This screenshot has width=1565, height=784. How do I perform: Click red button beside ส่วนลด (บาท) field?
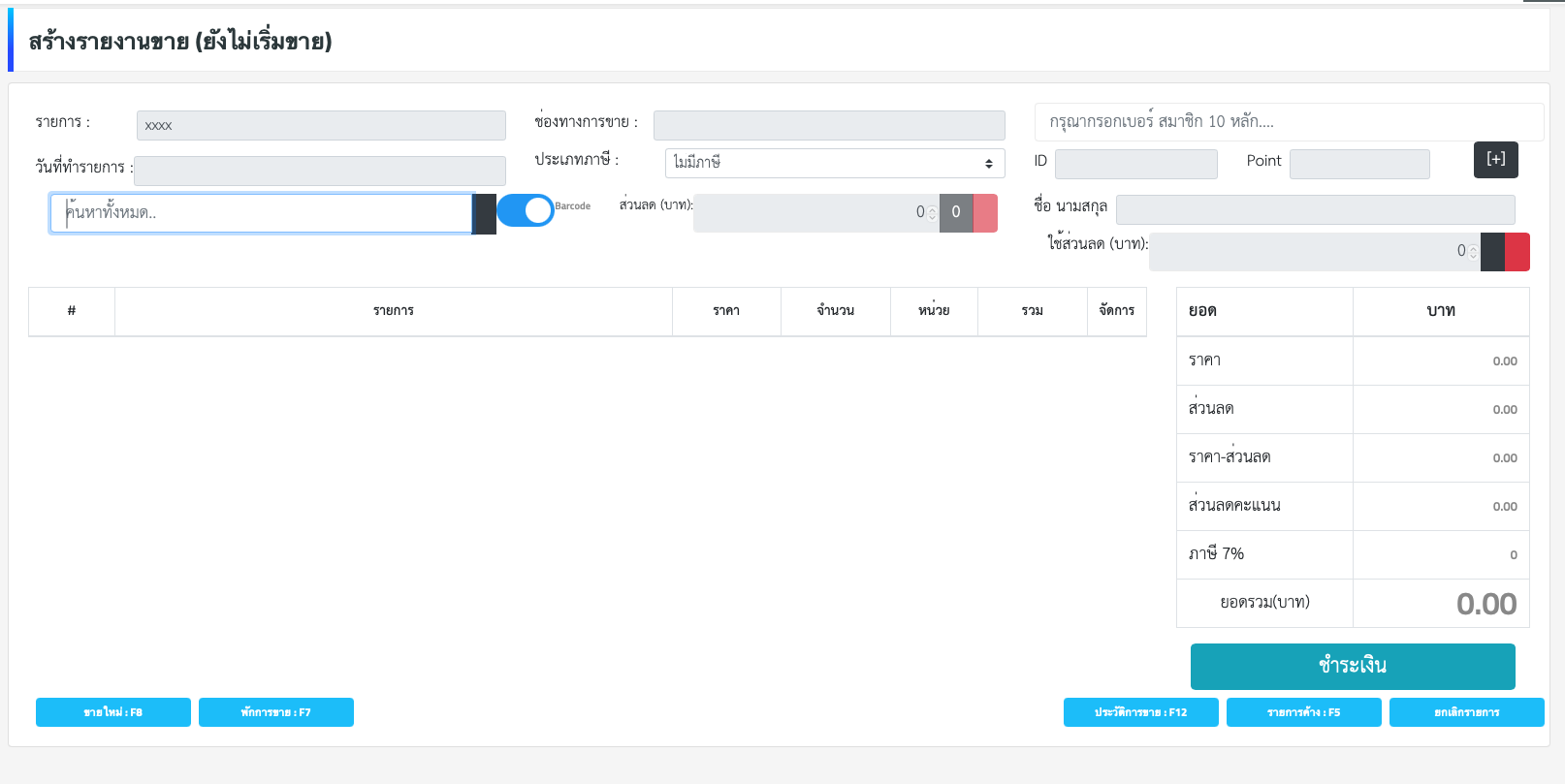click(985, 213)
